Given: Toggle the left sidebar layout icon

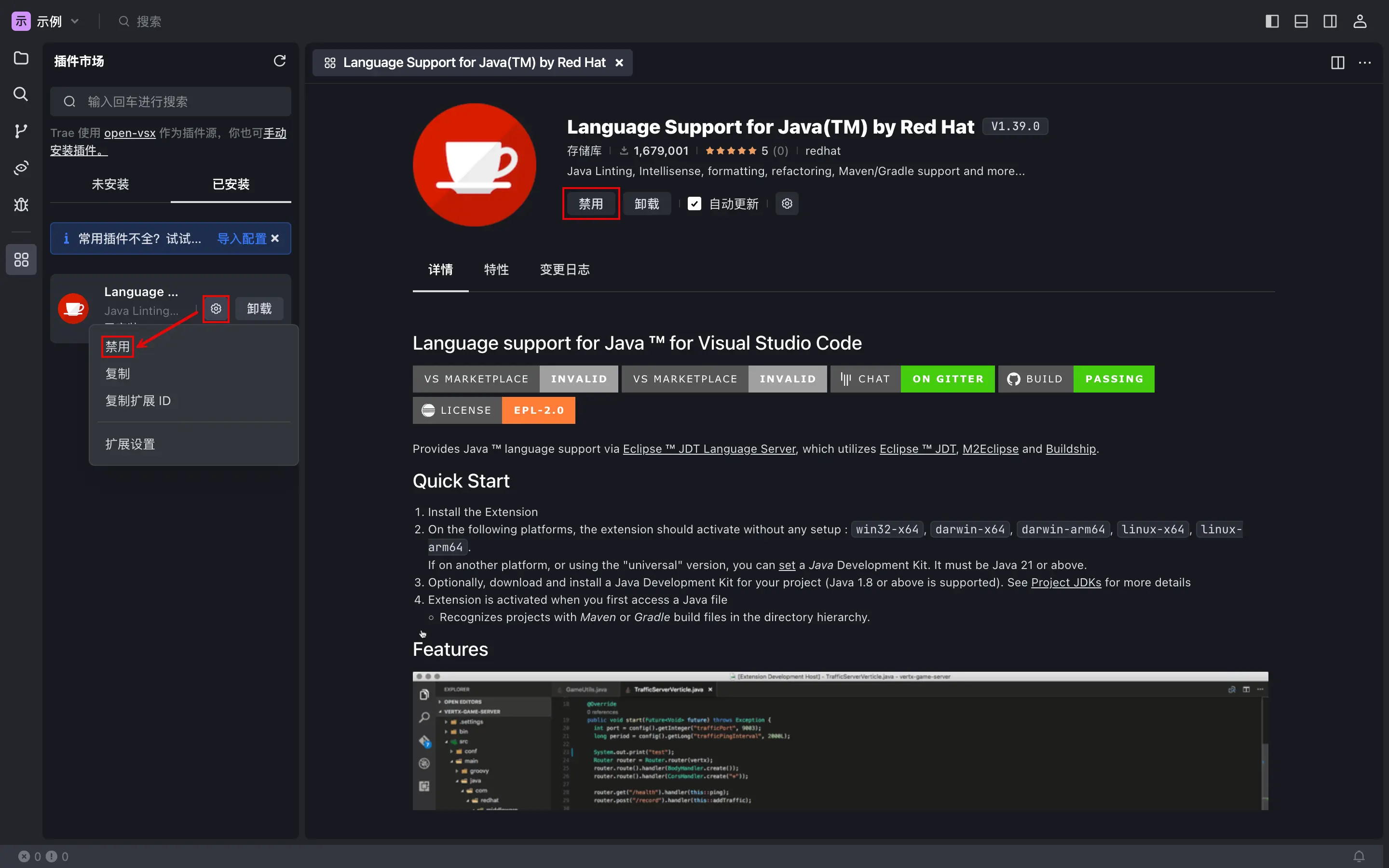Looking at the screenshot, I should (1272, 21).
